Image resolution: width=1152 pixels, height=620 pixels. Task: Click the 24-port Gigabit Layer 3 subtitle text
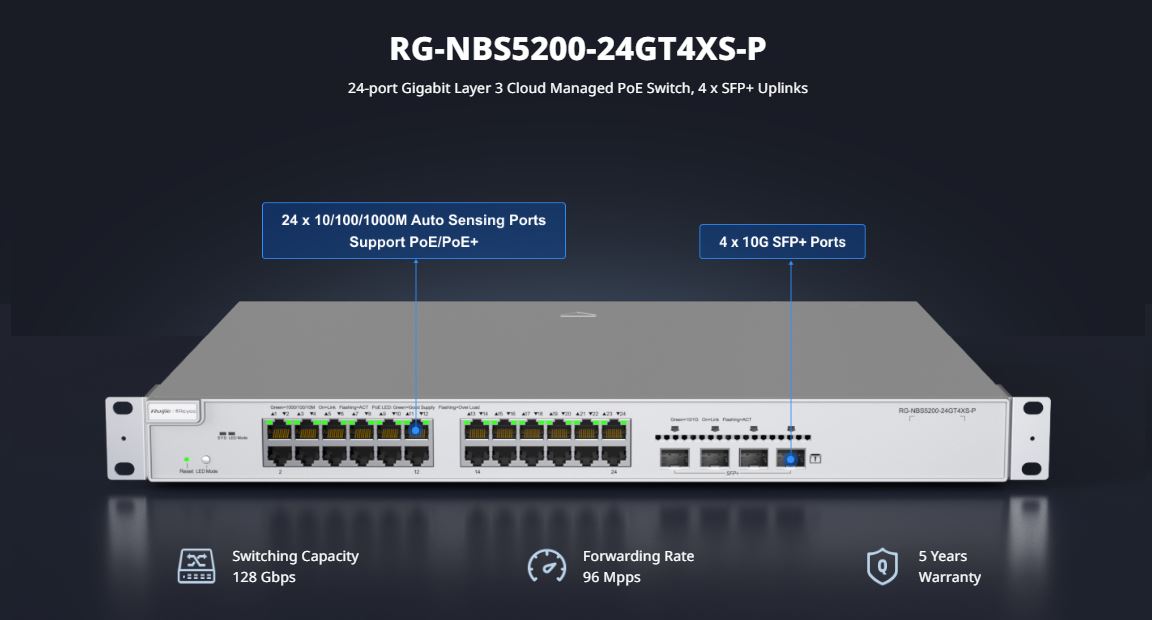coord(577,88)
